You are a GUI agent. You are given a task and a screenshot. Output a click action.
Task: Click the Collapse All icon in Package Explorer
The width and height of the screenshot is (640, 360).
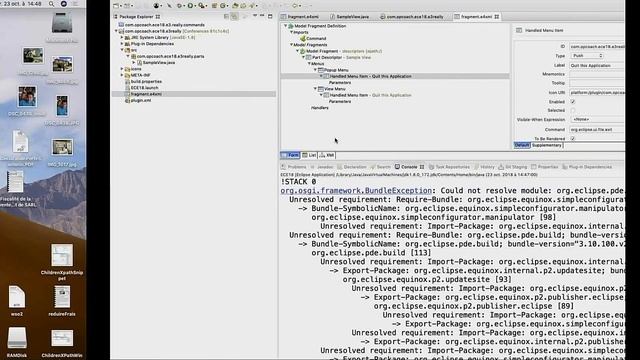coord(227,16)
